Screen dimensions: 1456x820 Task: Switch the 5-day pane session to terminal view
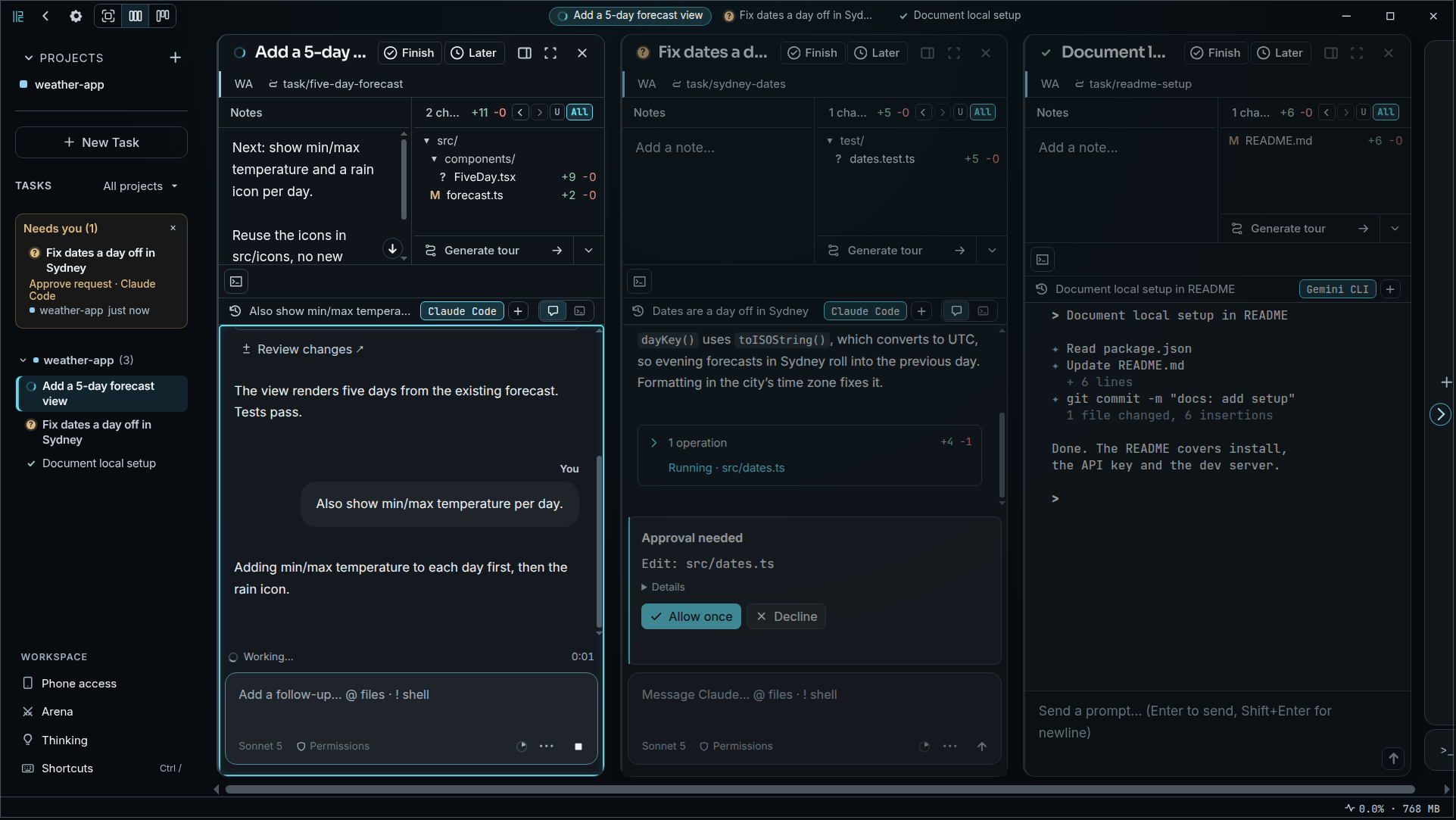click(579, 311)
